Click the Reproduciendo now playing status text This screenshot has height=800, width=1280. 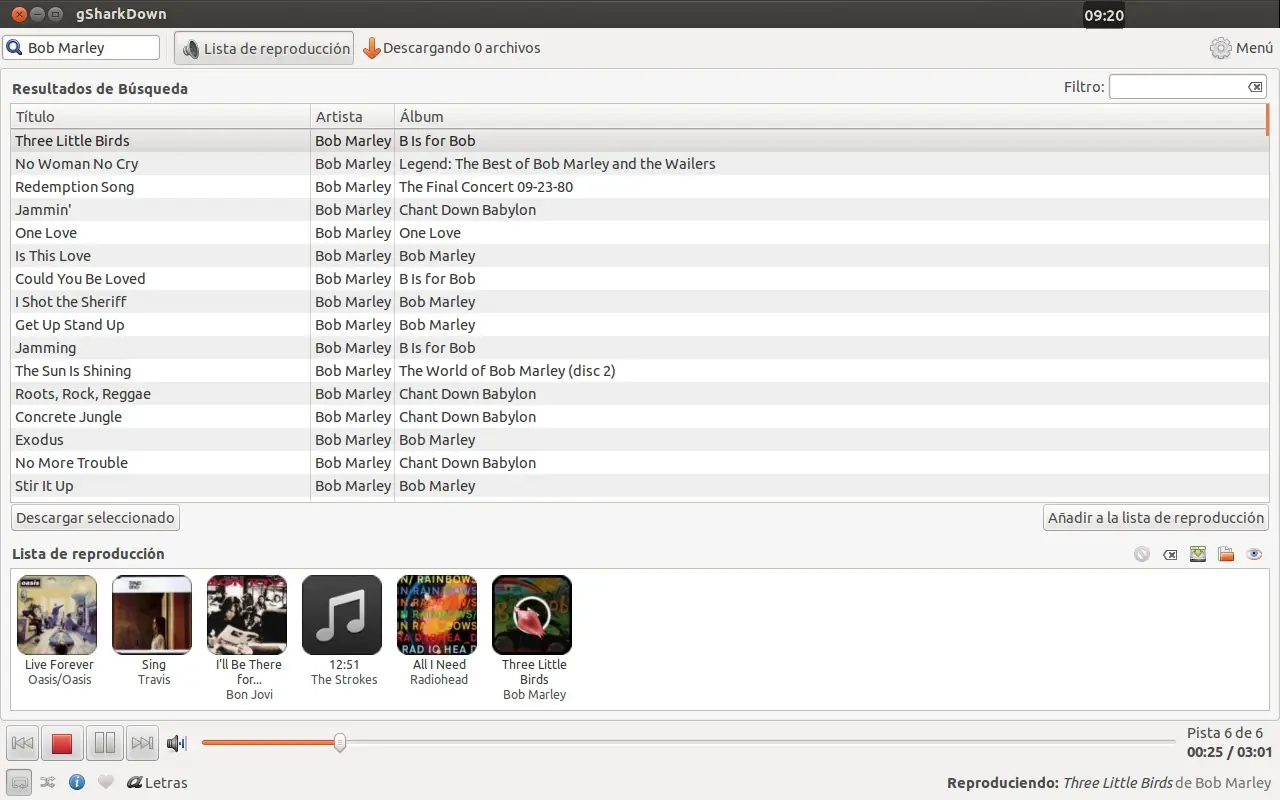point(1109,783)
